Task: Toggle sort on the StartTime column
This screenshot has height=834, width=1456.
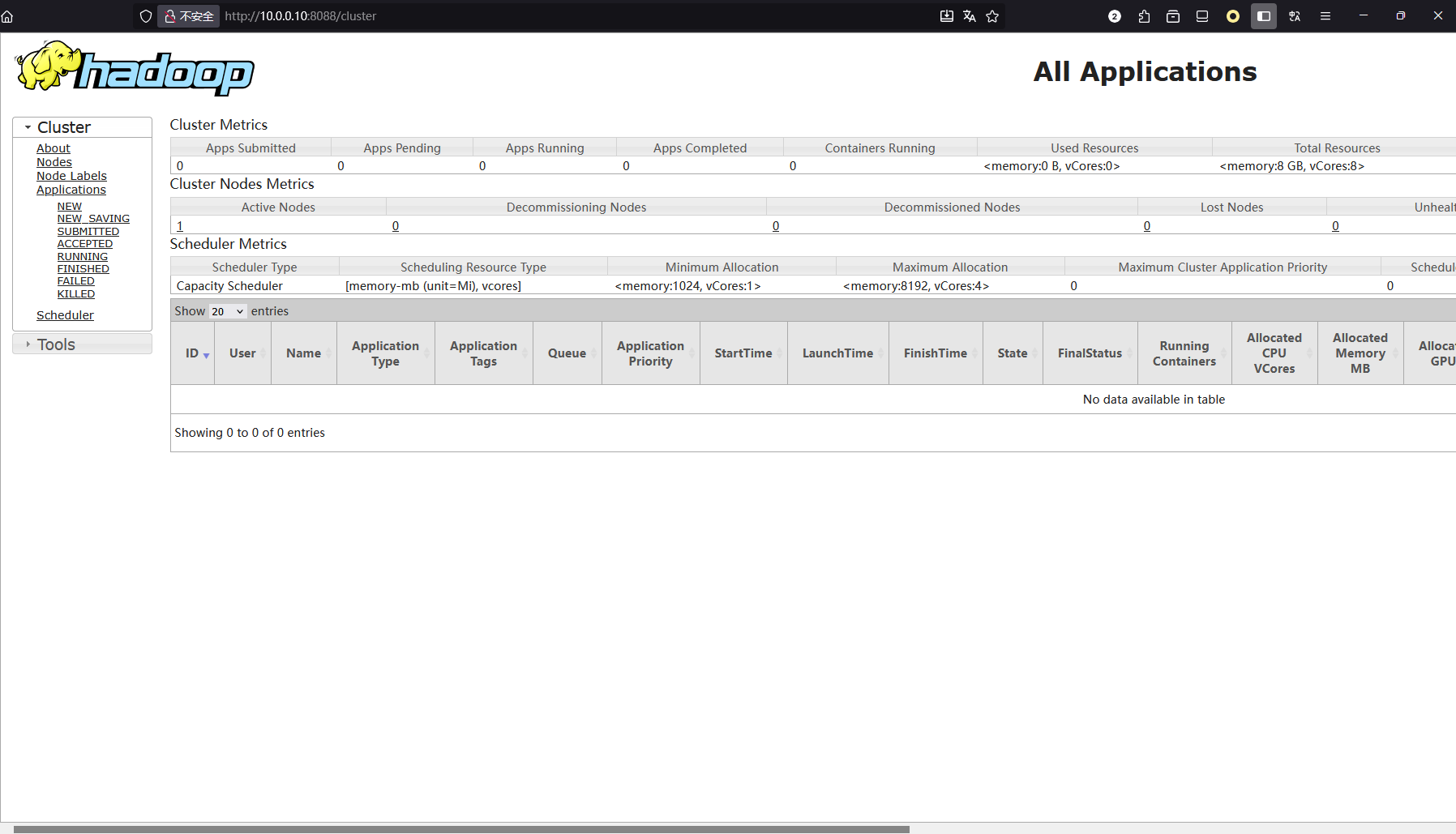Action: pos(743,353)
